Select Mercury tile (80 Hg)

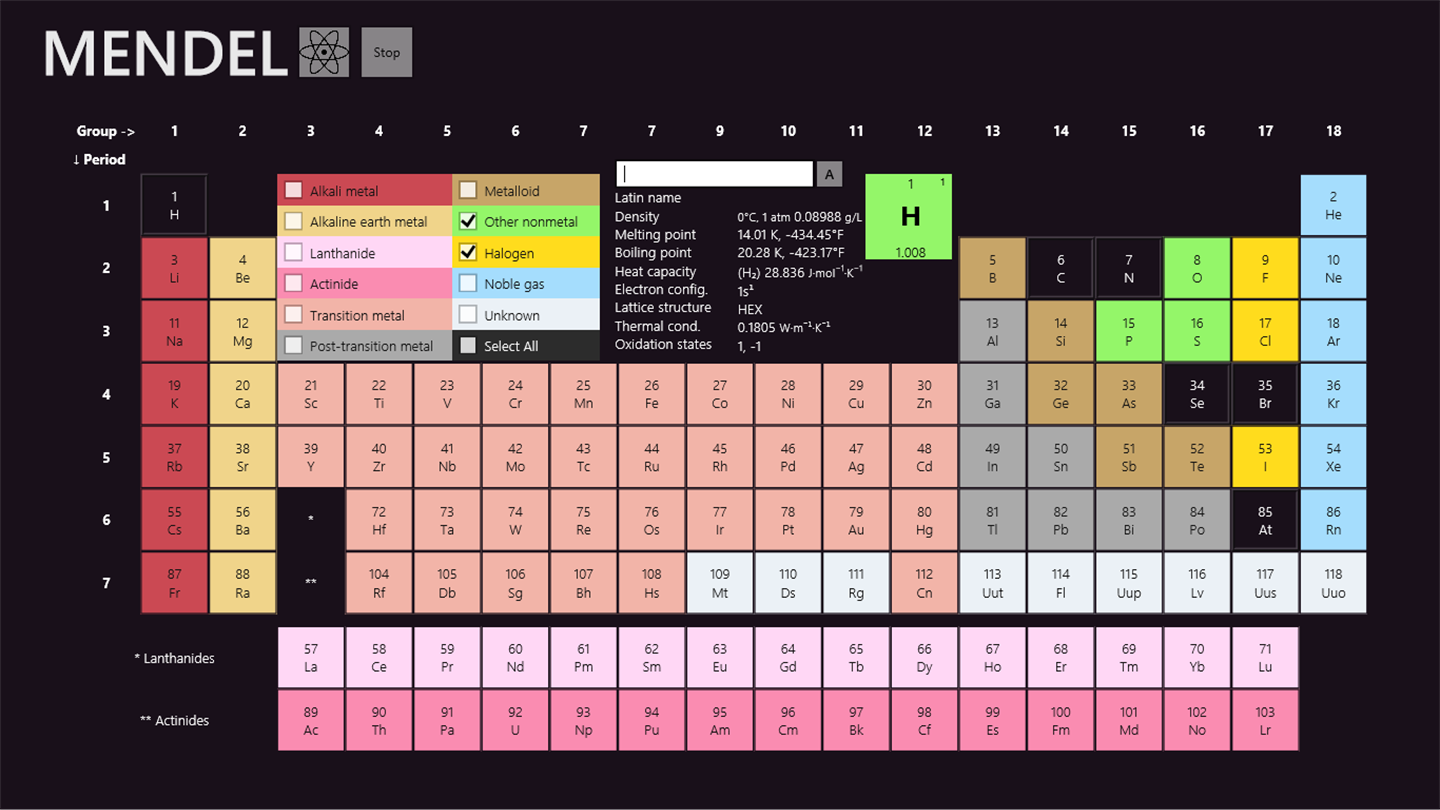click(x=924, y=520)
